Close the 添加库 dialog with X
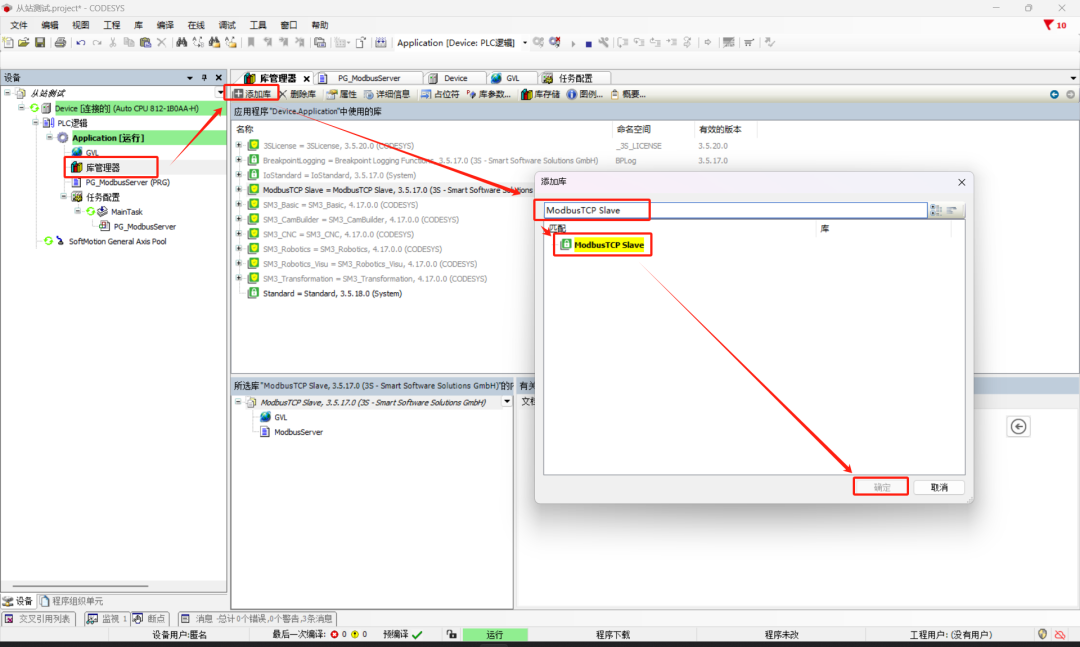Viewport: 1080px width, 647px height. tap(962, 182)
